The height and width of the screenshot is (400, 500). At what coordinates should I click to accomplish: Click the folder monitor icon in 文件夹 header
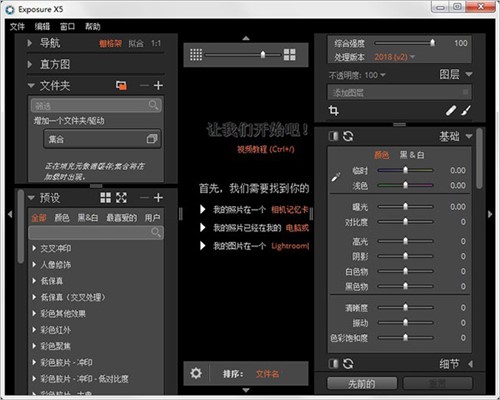pos(121,86)
